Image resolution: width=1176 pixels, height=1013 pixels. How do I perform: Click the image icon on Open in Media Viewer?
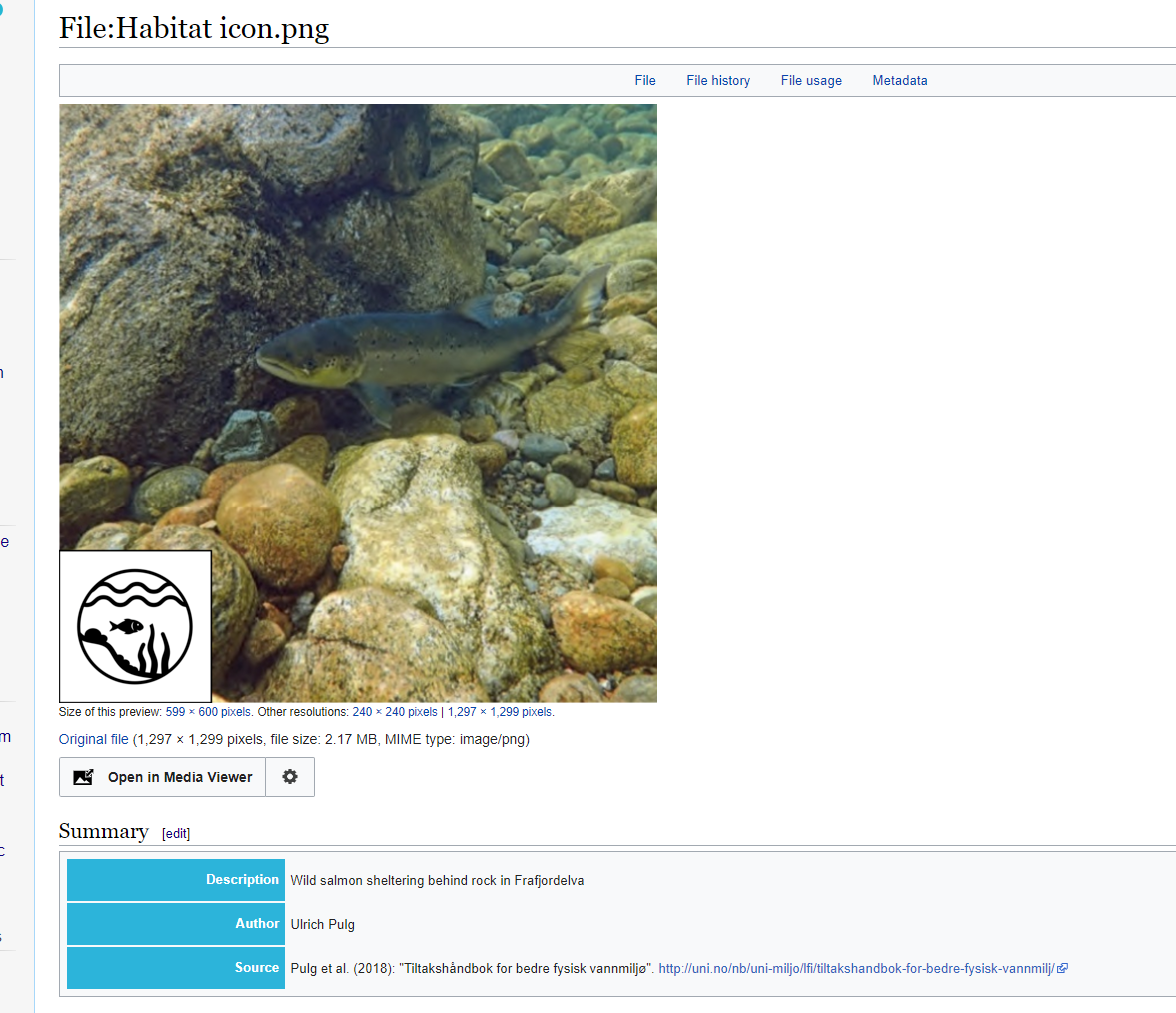pos(83,777)
